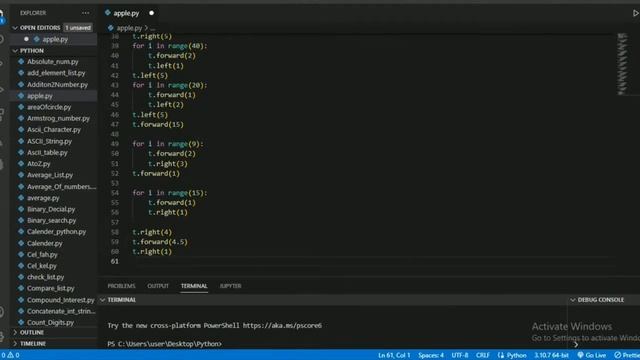Switch to the Terminal panel tab
640x360 pixels.
coord(194,286)
